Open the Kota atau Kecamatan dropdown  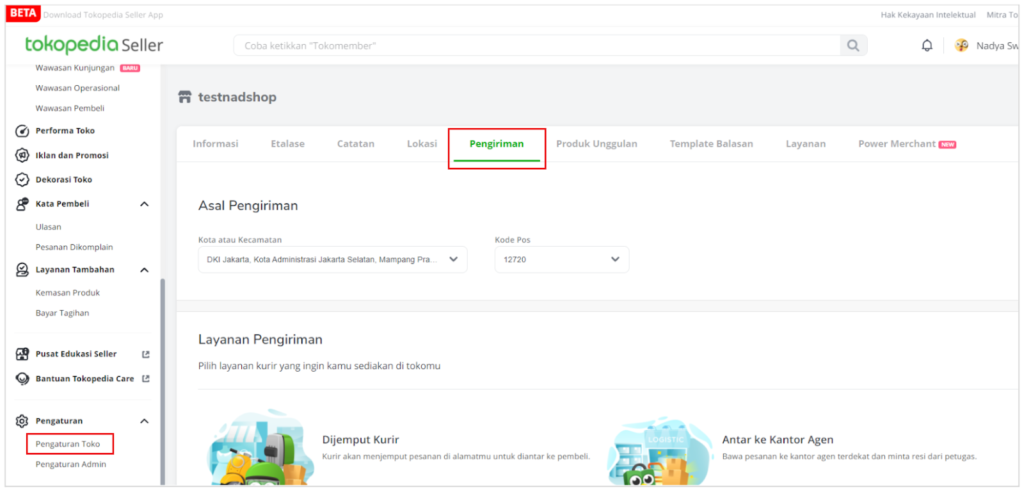point(332,259)
